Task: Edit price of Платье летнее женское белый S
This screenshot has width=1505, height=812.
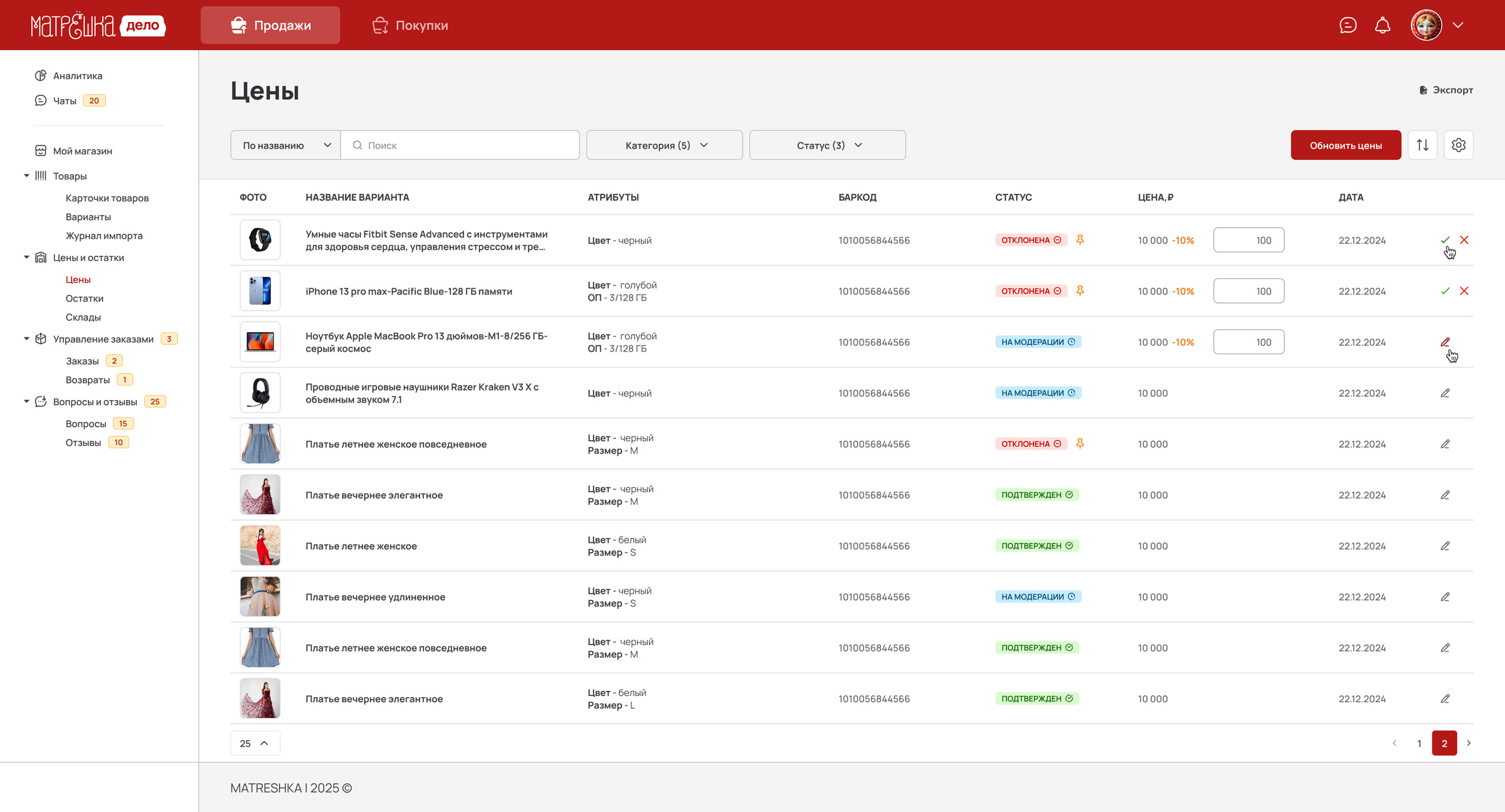Action: (x=1445, y=546)
